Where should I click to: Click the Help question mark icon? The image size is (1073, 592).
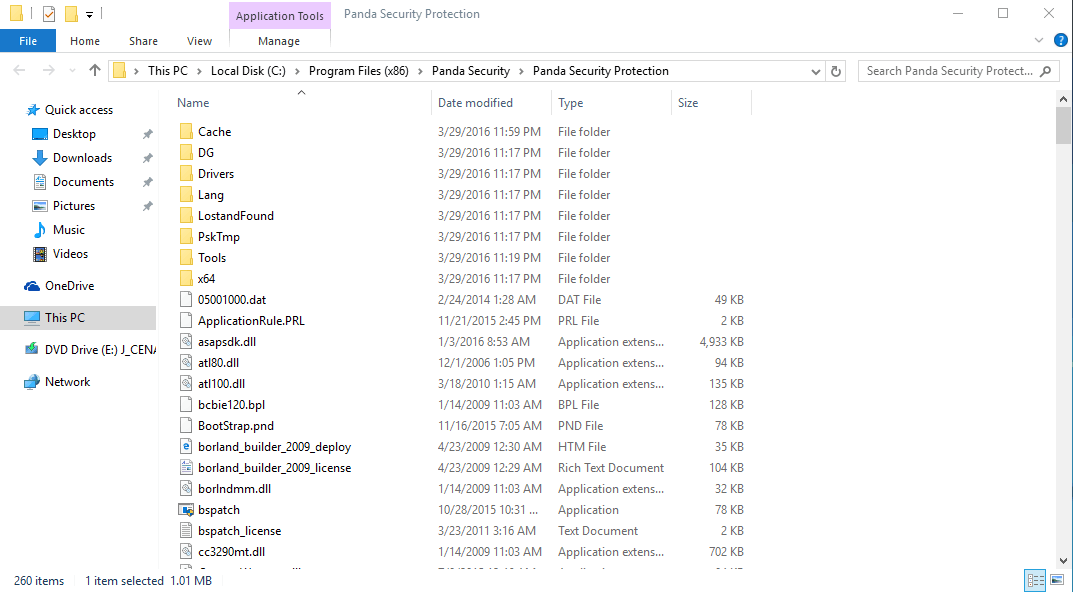[x=1061, y=40]
